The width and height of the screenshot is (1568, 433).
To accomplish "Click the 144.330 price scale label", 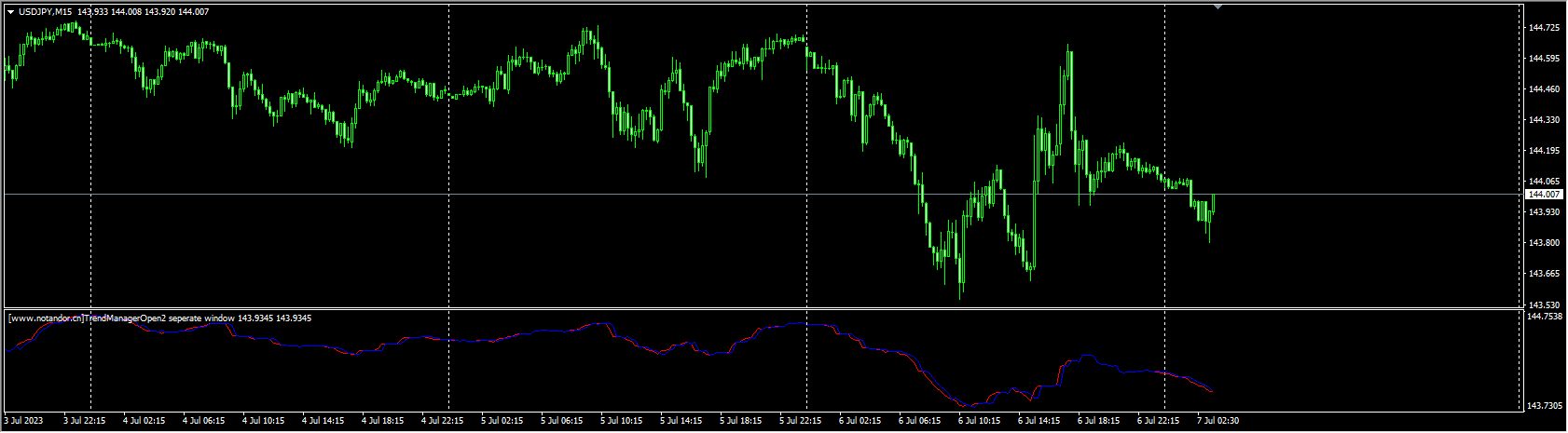I will coord(1545,120).
